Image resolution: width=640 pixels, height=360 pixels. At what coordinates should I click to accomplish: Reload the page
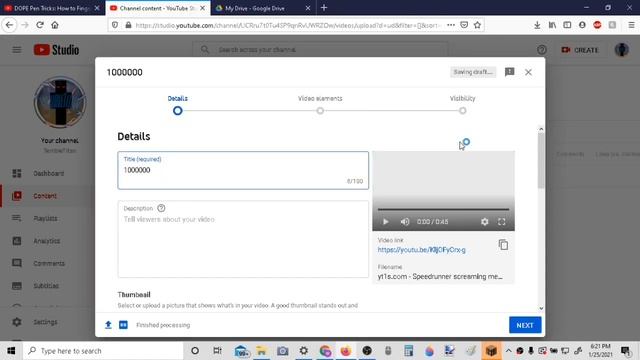click(x=40, y=25)
